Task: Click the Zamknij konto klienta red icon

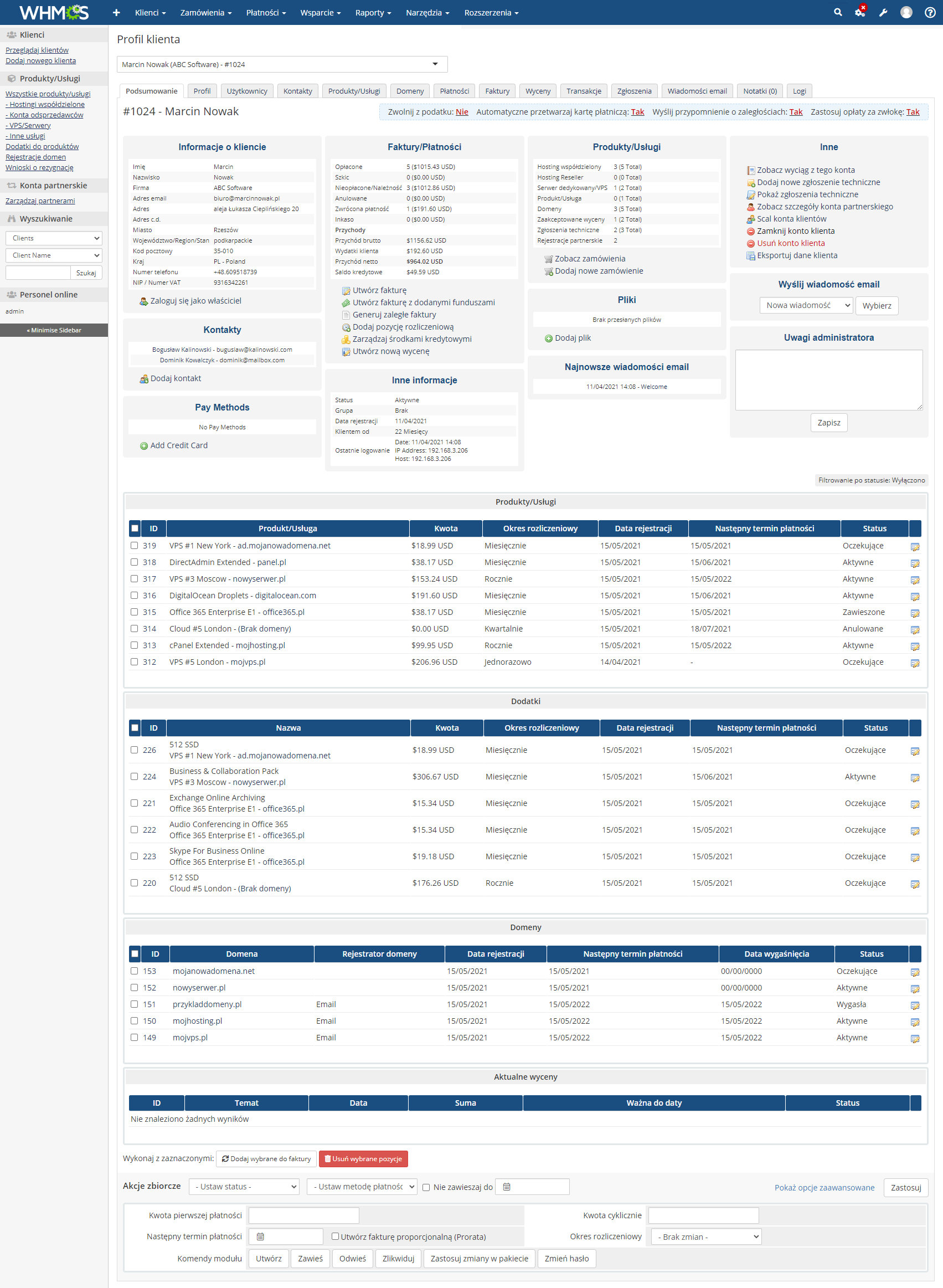Action: point(750,231)
